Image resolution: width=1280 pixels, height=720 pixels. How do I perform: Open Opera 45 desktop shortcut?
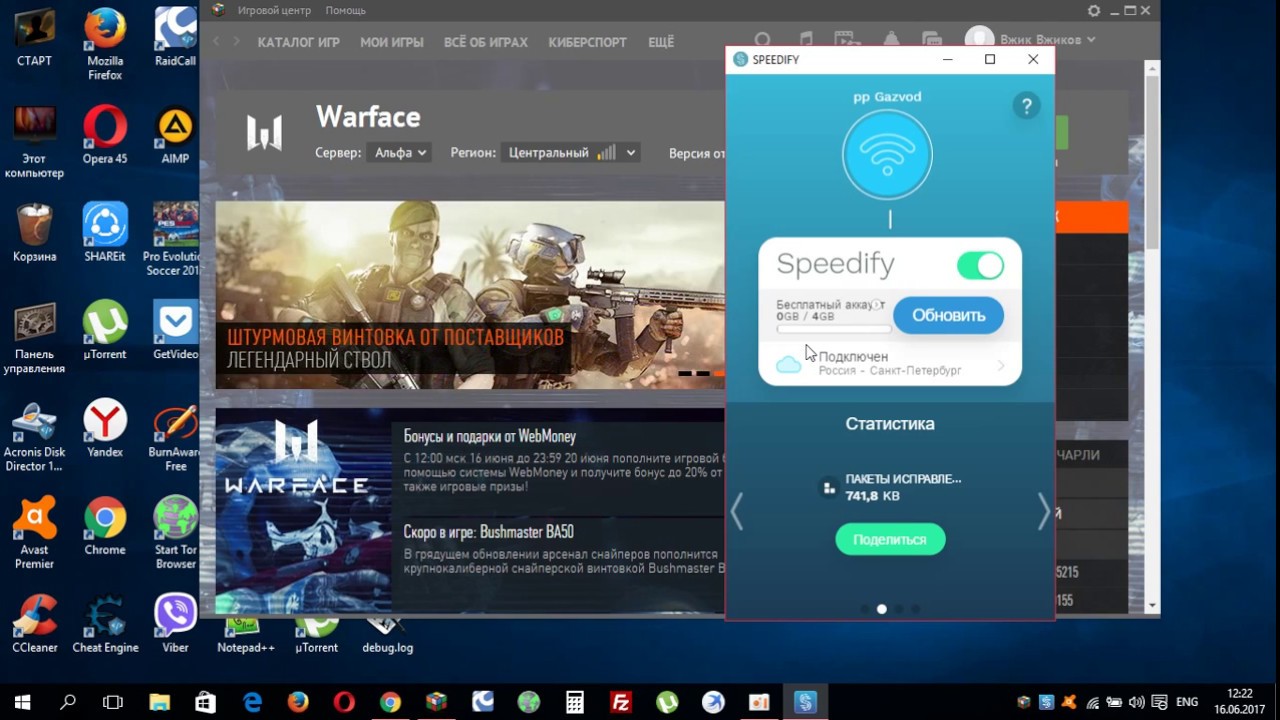[105, 136]
